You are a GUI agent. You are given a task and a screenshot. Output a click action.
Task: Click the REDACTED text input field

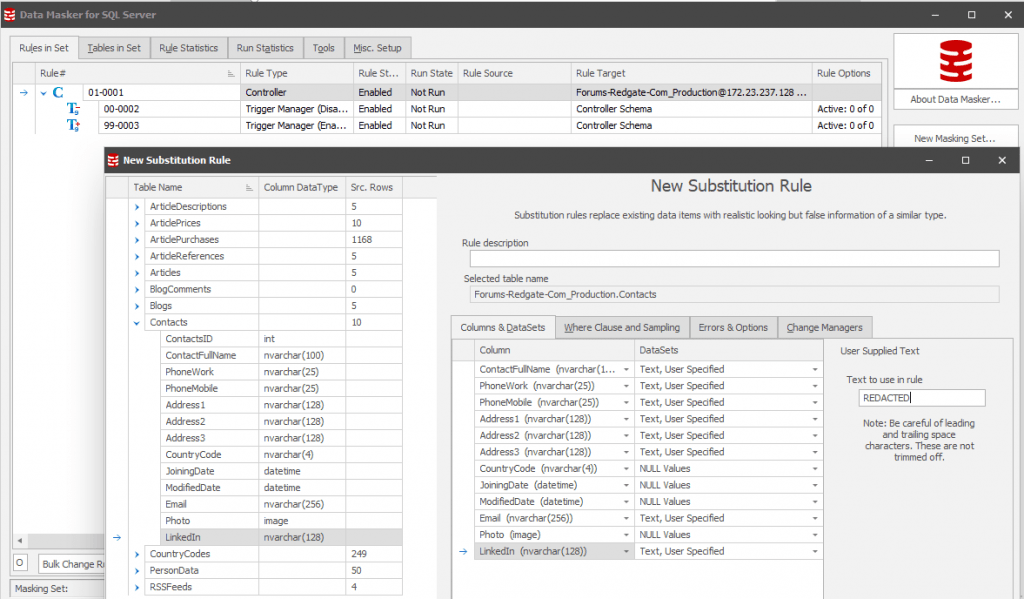point(921,397)
